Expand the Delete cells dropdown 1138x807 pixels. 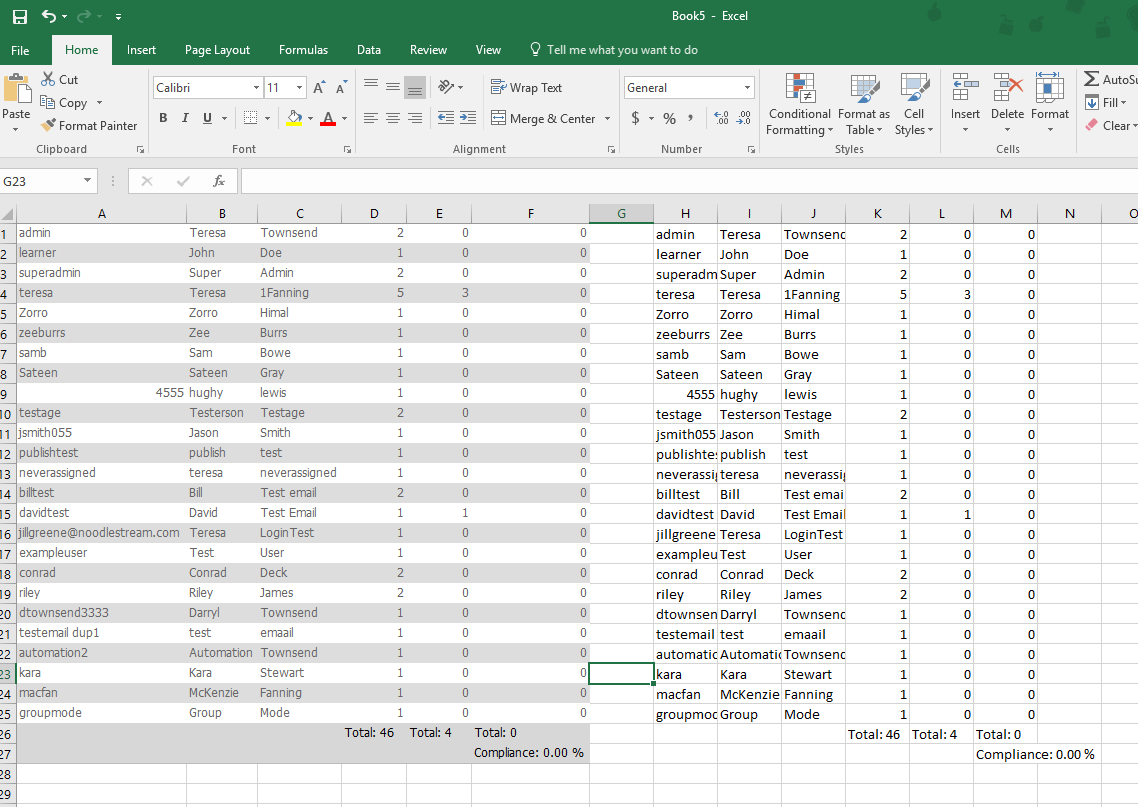tap(1007, 130)
